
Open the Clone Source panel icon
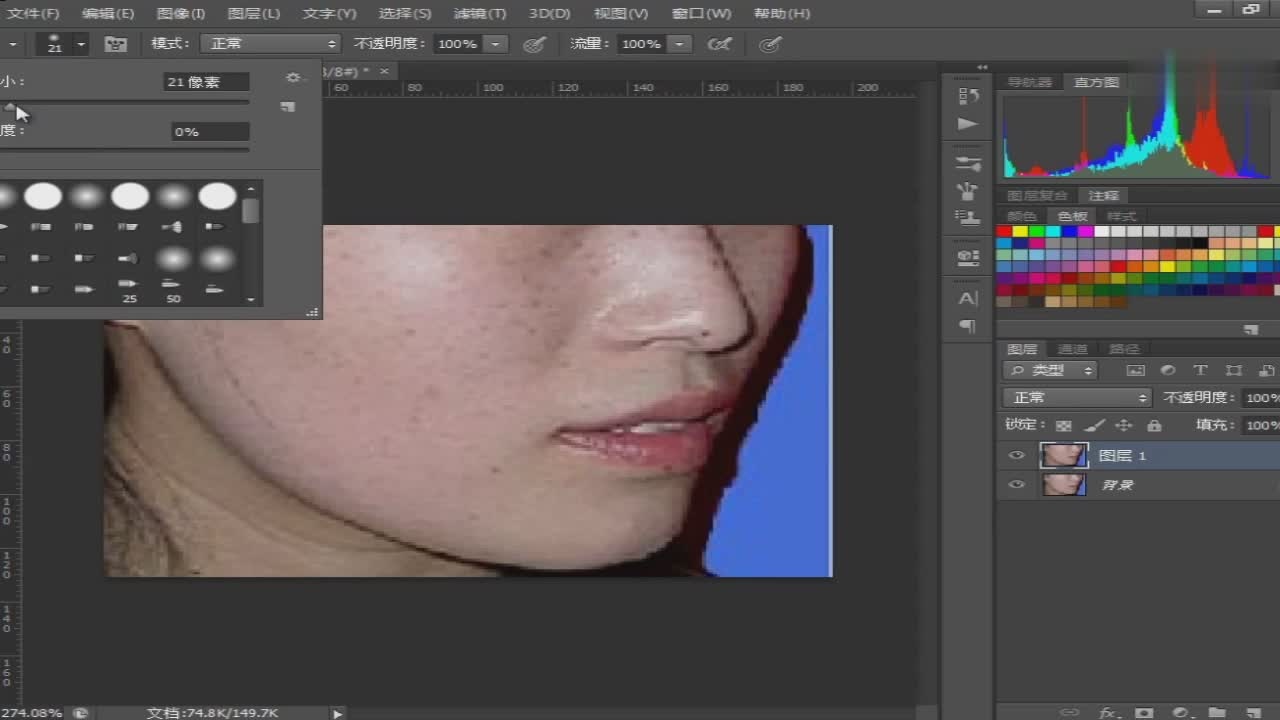click(x=968, y=217)
